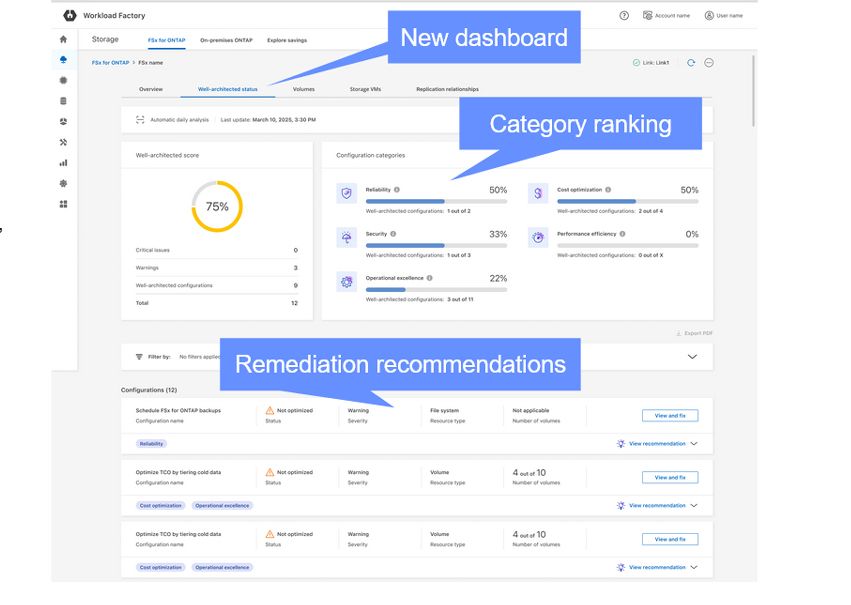Click the Performance efficiency info icon
The image size is (851, 605).
pyautogui.click(x=623, y=234)
